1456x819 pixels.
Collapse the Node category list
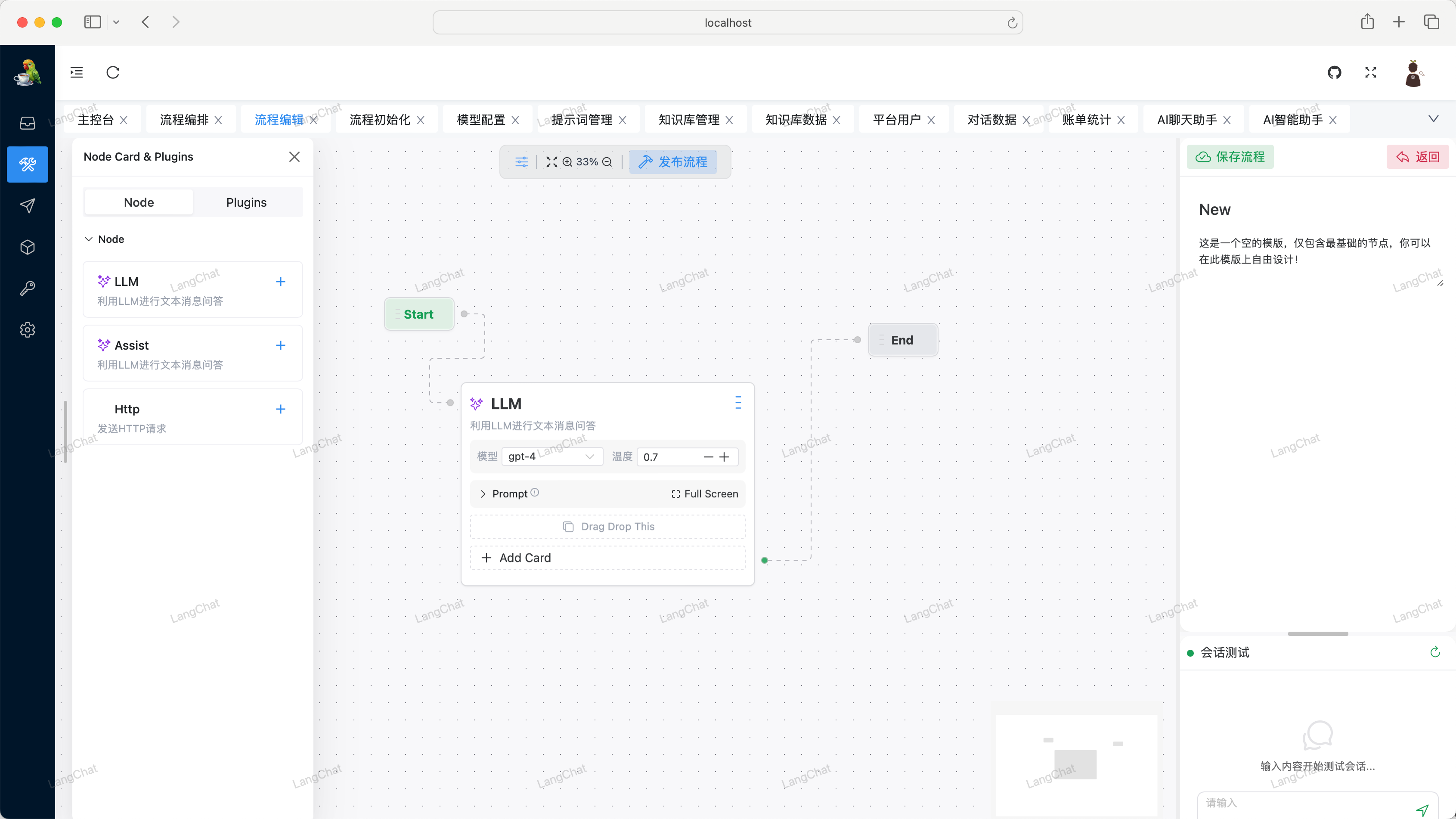click(x=89, y=239)
